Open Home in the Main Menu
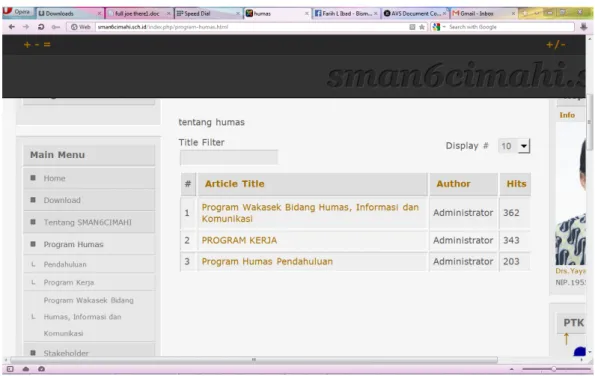 pos(89,178)
